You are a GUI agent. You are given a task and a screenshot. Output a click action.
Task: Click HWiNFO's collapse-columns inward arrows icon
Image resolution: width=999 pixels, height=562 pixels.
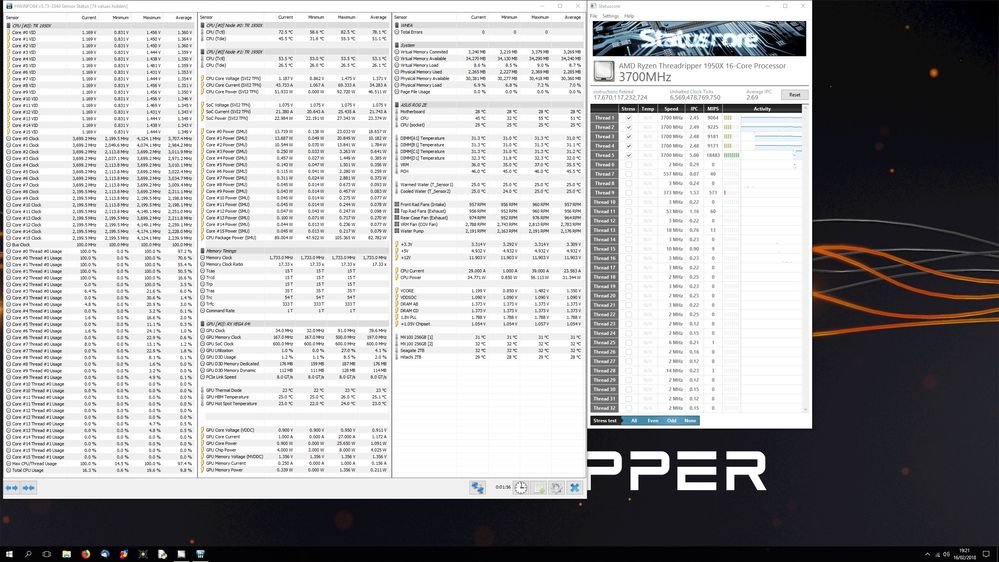pos(29,488)
